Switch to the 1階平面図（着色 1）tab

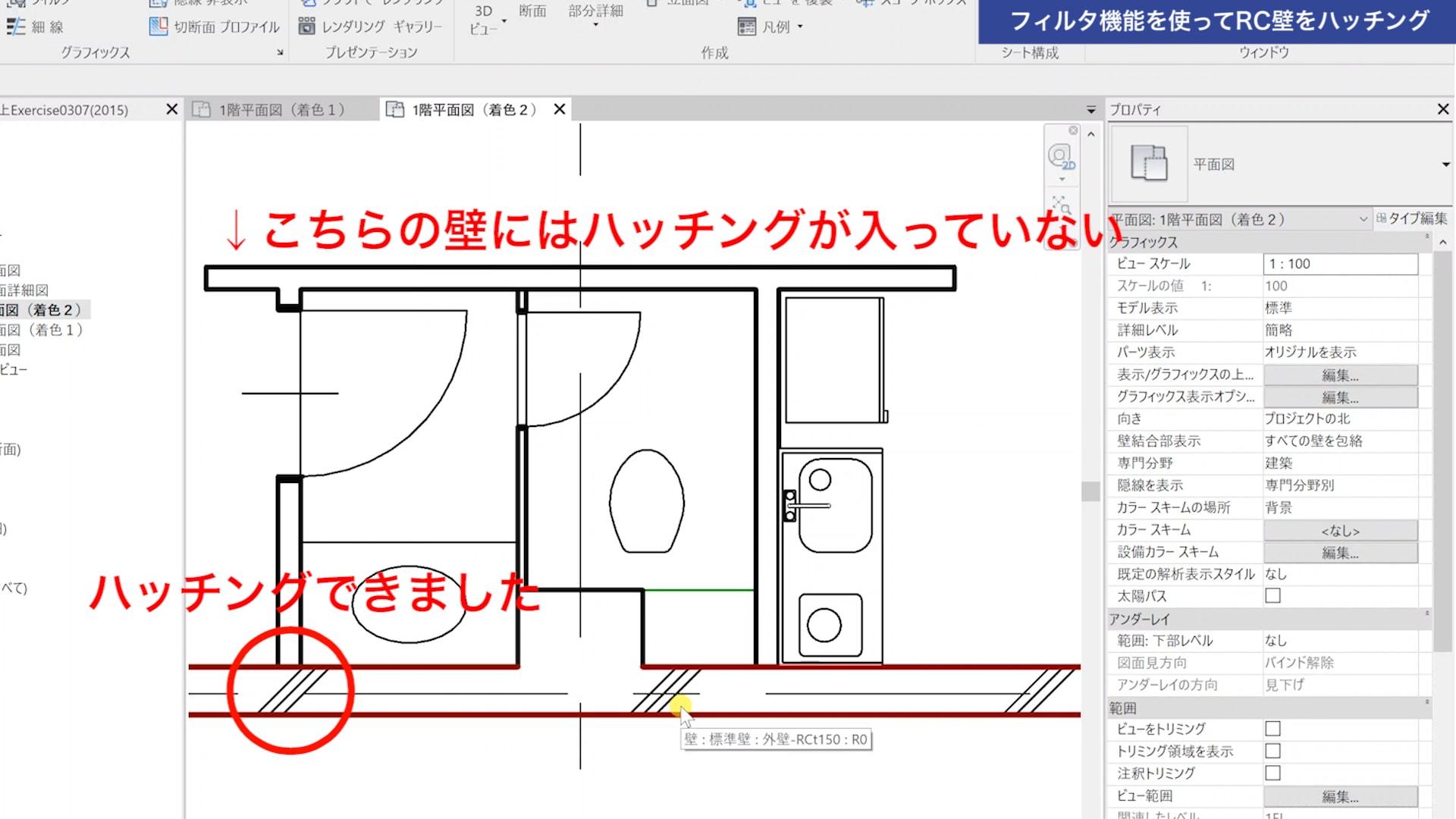[282, 110]
